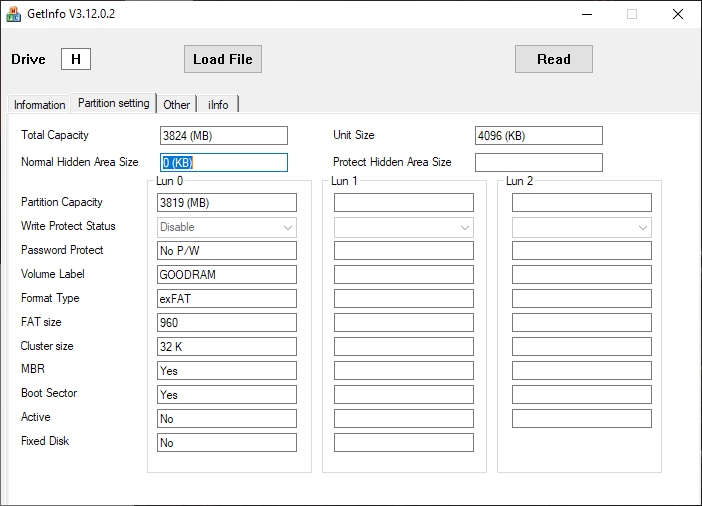Click the Fixed Disk No field in Lun 0
The height and width of the screenshot is (506, 702).
[x=227, y=442]
